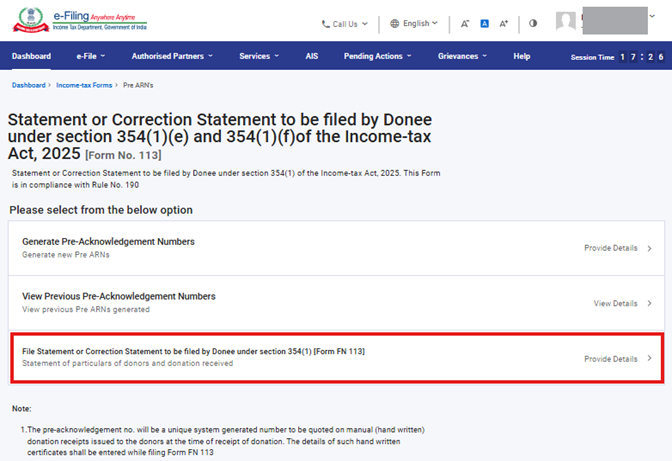Viewport: 672px width, 461px height.
Task: Open the Call Us dropdown
Action: click(x=344, y=23)
